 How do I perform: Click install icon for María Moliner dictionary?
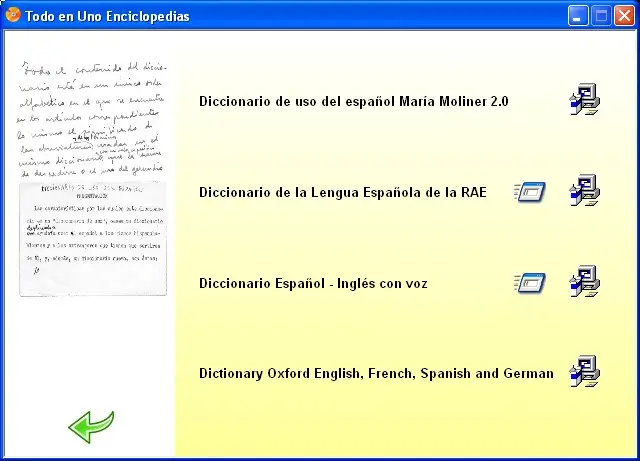click(584, 99)
